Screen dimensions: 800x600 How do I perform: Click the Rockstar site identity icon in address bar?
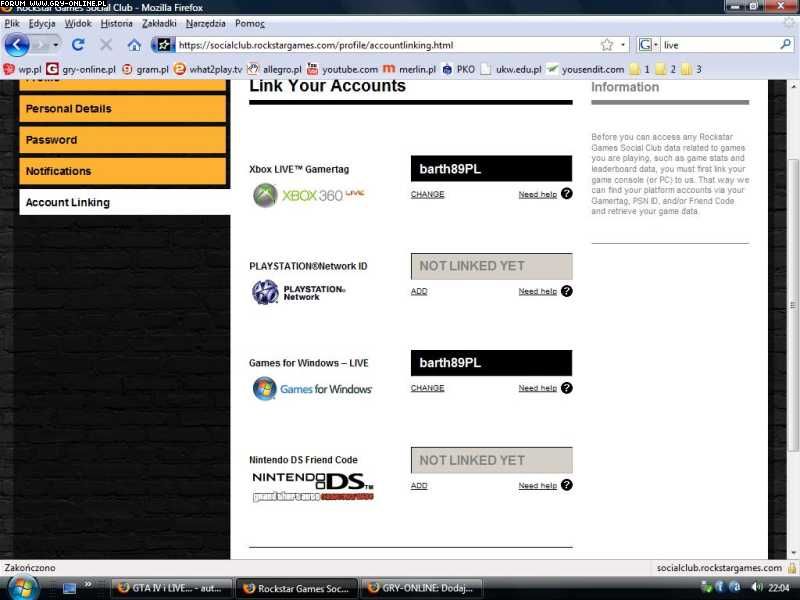tap(164, 45)
